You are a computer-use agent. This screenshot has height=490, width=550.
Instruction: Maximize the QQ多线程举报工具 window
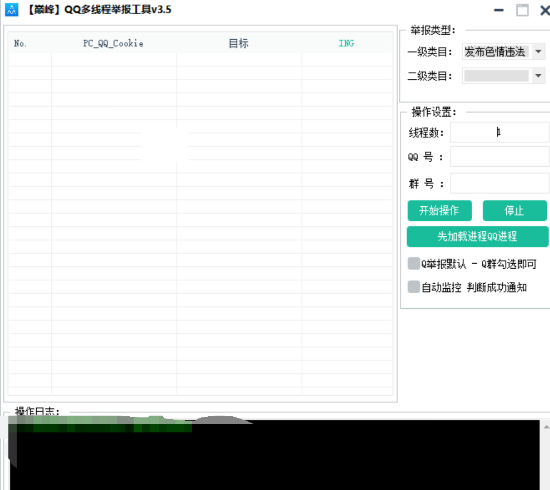[x=522, y=10]
